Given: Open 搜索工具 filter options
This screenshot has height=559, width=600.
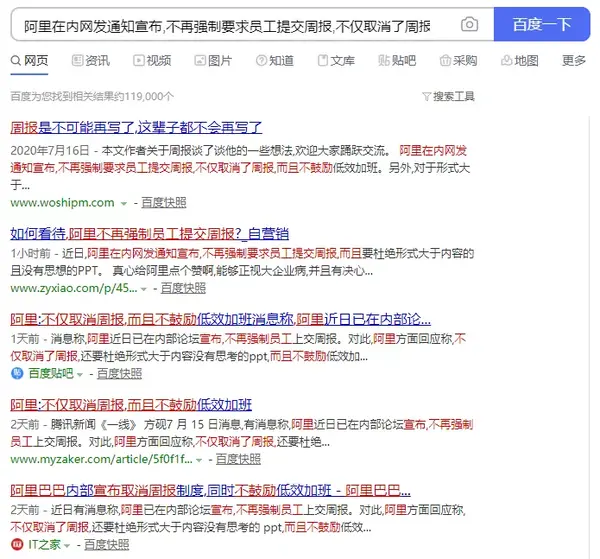Looking at the screenshot, I should pyautogui.click(x=448, y=96).
